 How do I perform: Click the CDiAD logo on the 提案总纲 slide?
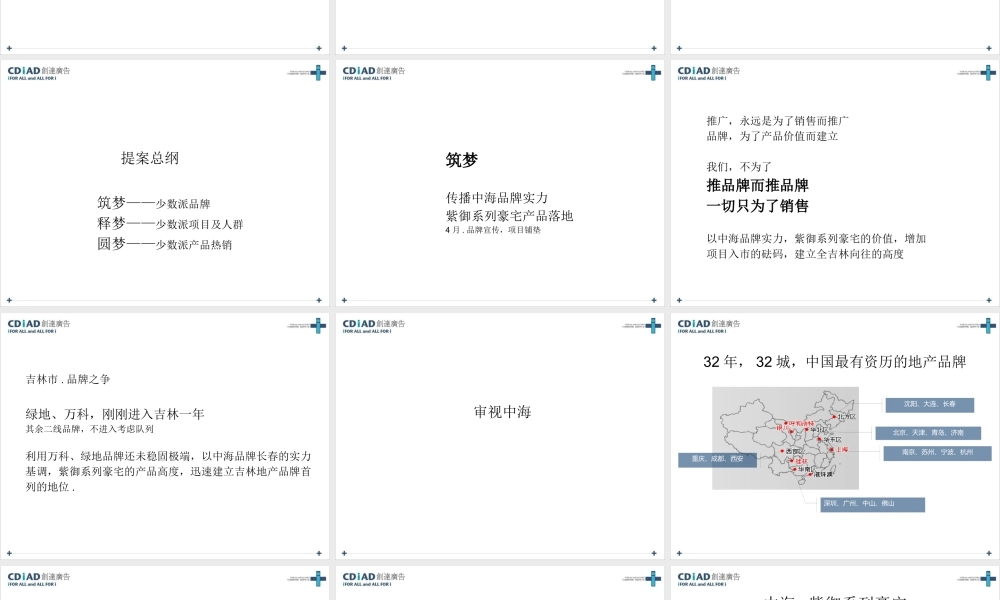tap(39, 73)
